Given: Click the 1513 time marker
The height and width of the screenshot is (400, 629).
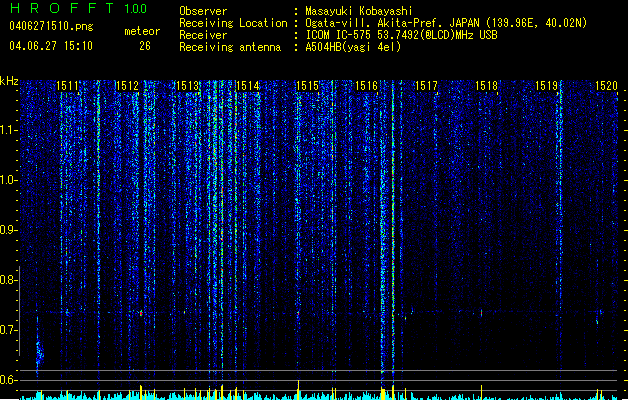Looking at the screenshot, I should [187, 86].
